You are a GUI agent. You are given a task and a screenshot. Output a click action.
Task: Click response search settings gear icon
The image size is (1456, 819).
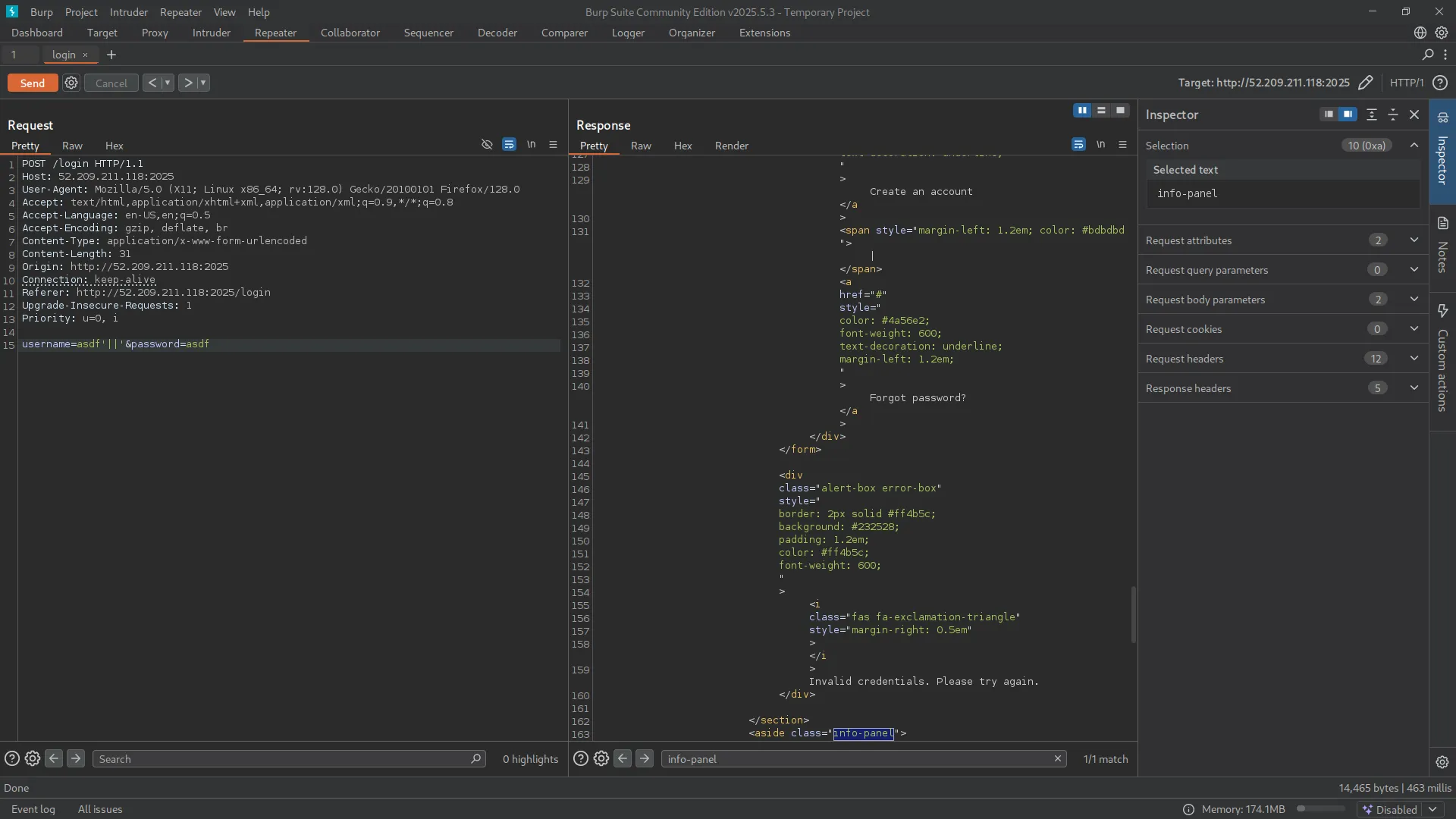tap(601, 759)
